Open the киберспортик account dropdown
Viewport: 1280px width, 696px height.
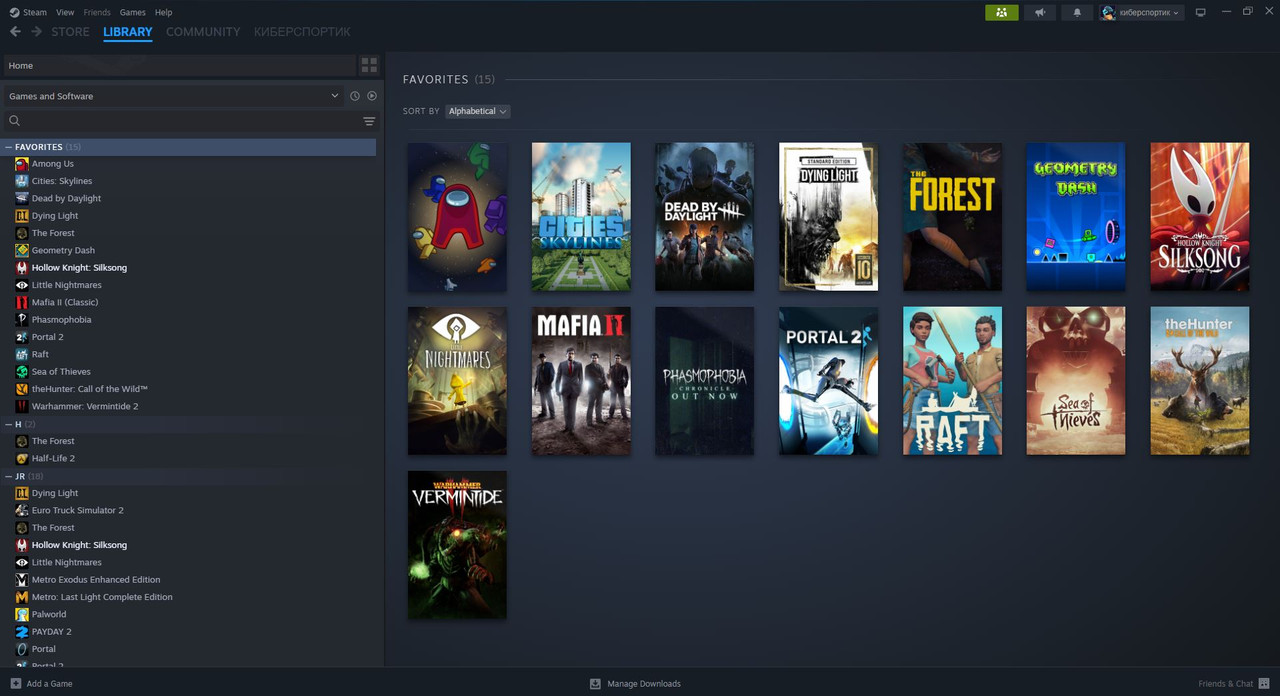pyautogui.click(x=1141, y=12)
